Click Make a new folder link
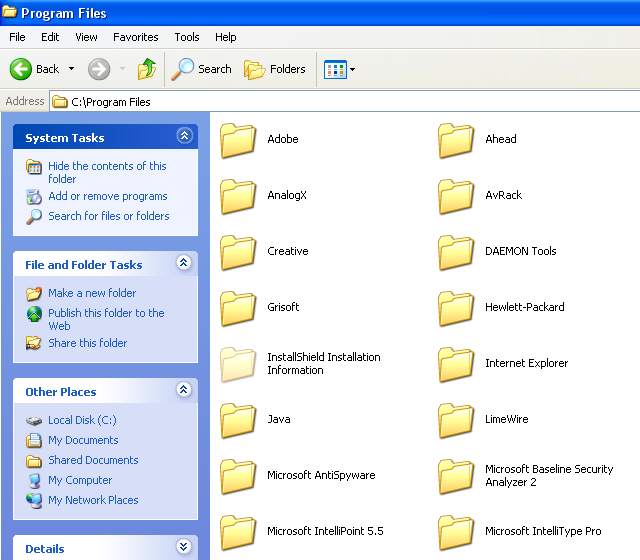Viewport: 640px width, 560px height. (92, 293)
